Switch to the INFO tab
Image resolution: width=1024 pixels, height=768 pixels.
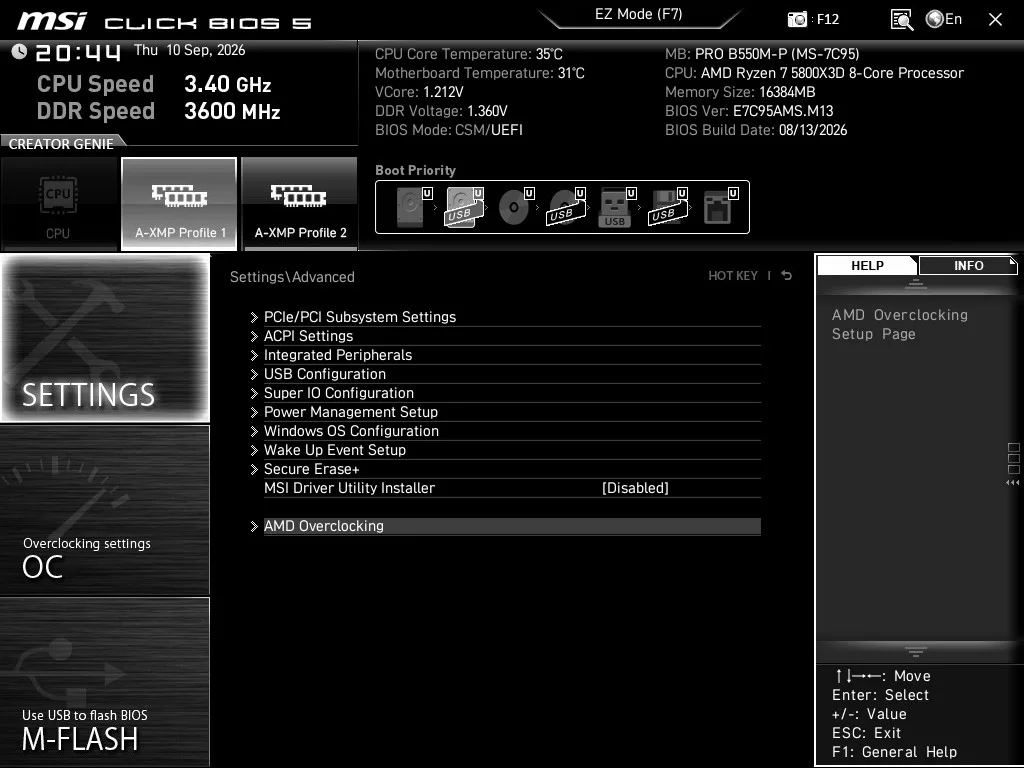point(968,265)
